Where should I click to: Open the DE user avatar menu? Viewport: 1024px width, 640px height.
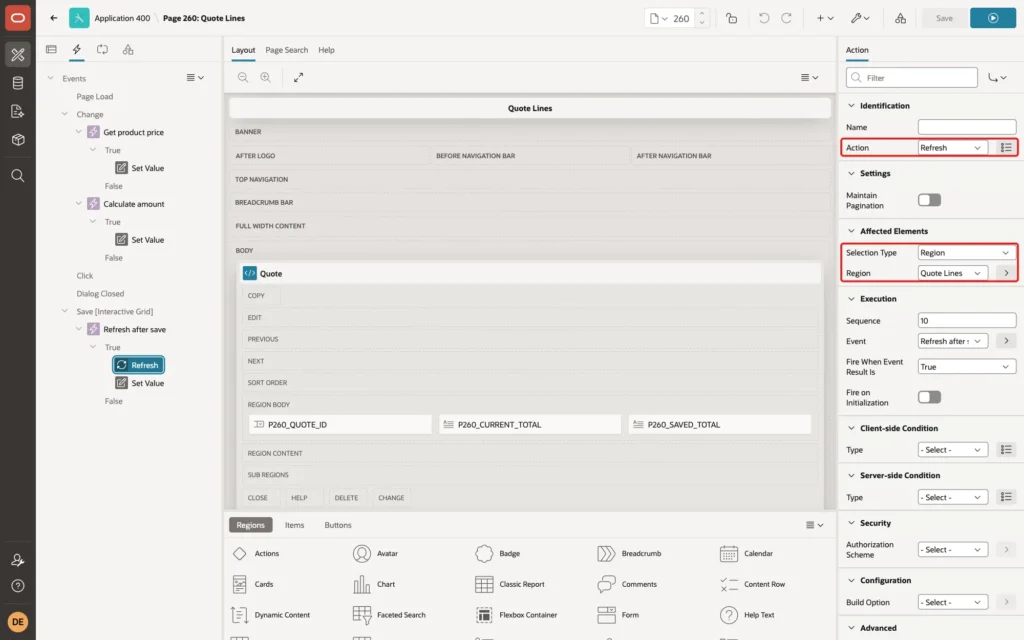pos(18,622)
